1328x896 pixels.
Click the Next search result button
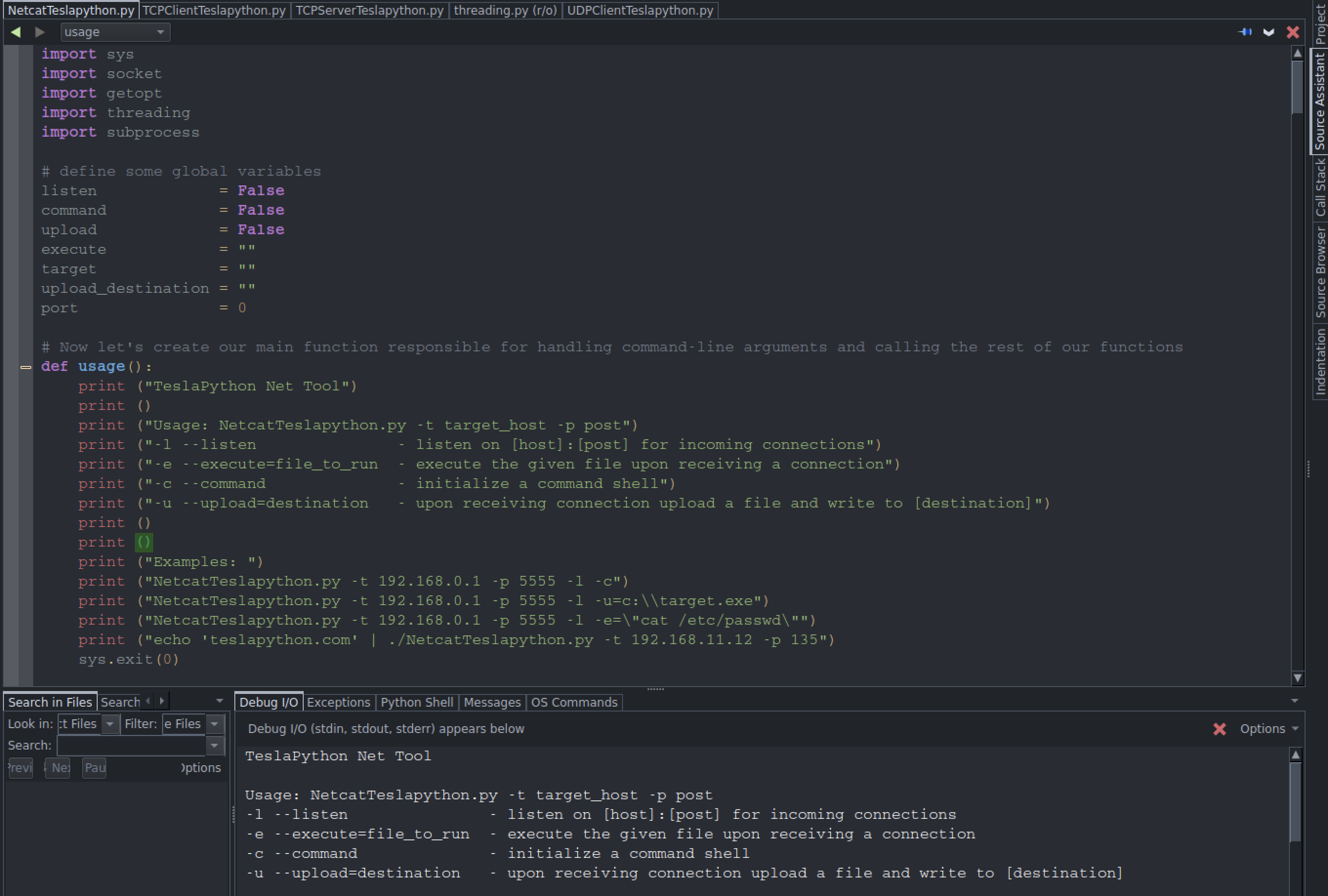point(58,768)
